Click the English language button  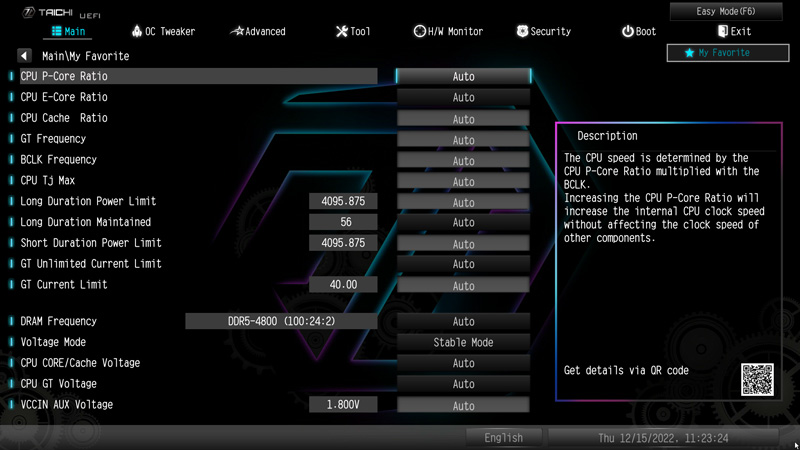503,438
